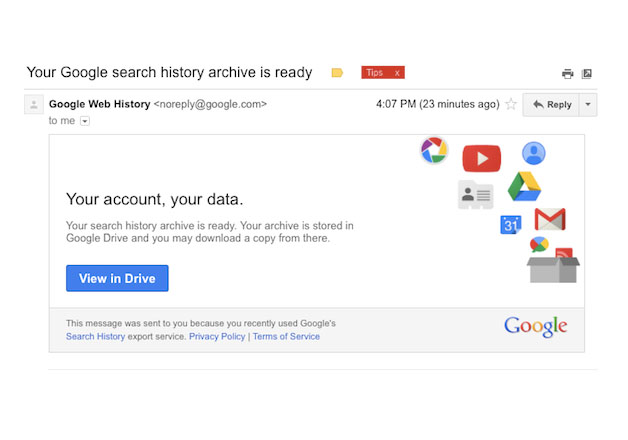Open the Search History link
628x440 pixels.
(x=95, y=336)
